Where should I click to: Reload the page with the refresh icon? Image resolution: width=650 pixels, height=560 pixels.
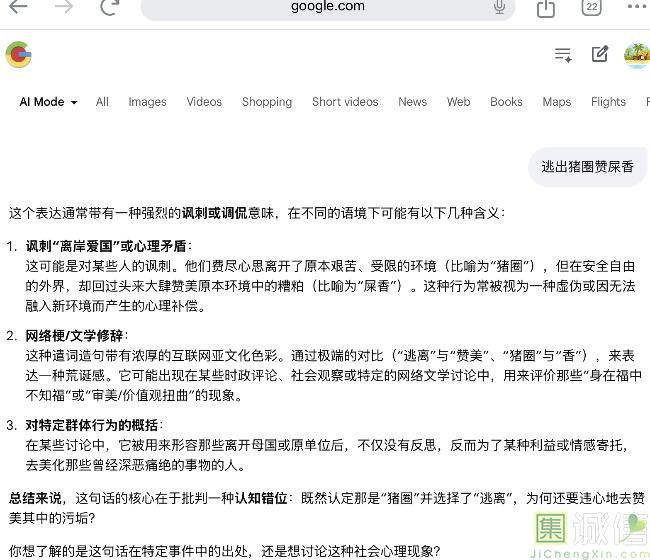click(x=110, y=8)
